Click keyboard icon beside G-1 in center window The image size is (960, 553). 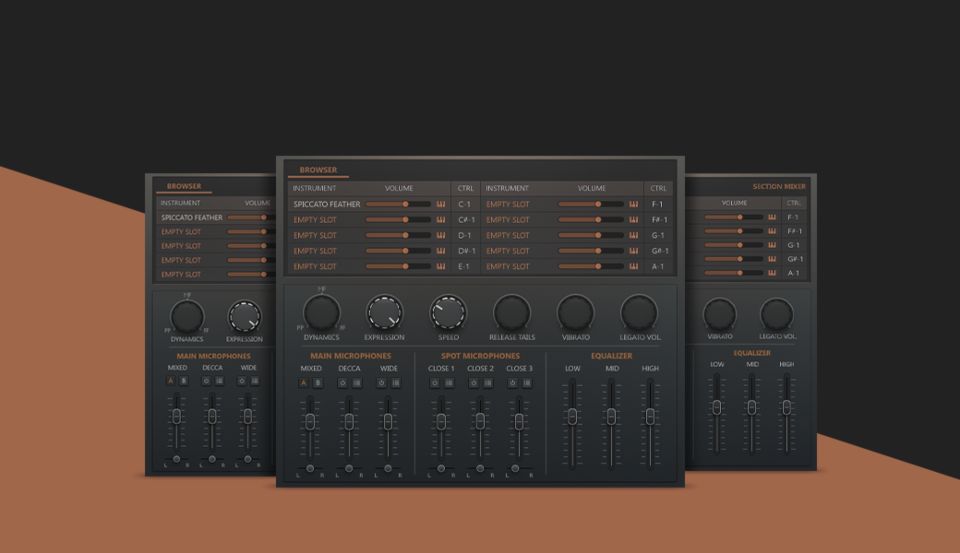point(634,235)
